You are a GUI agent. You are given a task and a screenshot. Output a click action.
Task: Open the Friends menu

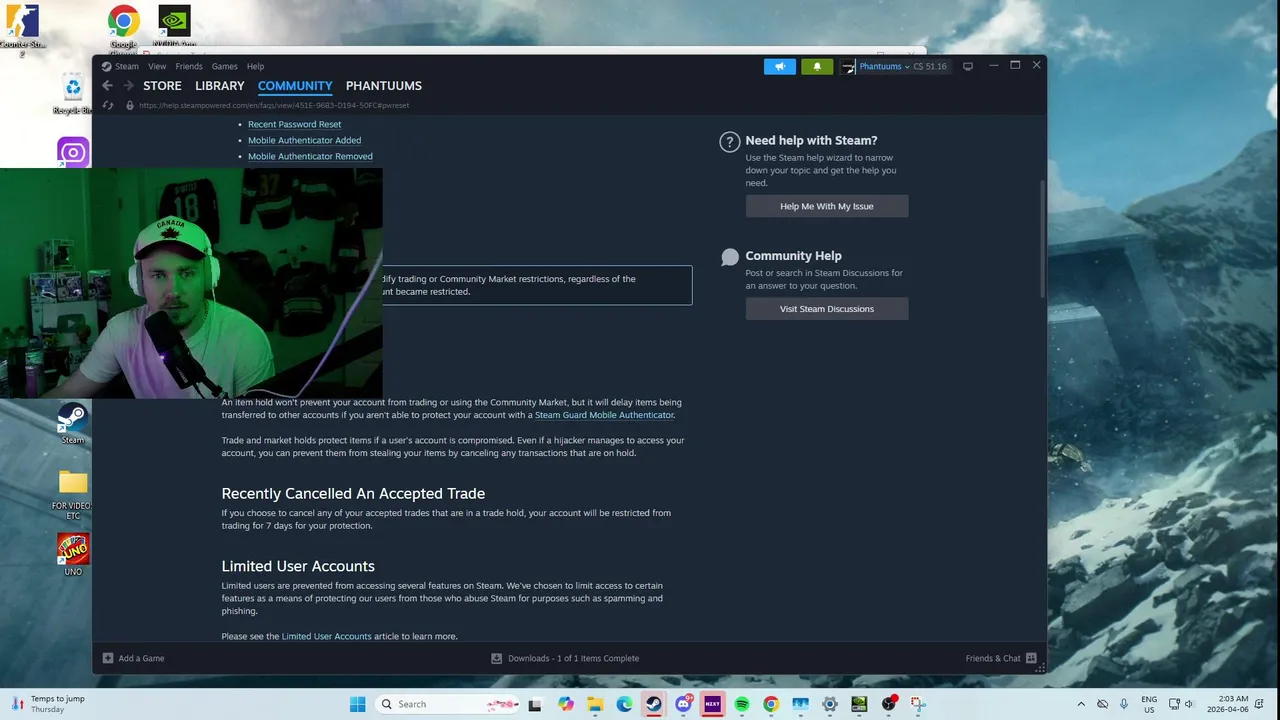pos(189,66)
